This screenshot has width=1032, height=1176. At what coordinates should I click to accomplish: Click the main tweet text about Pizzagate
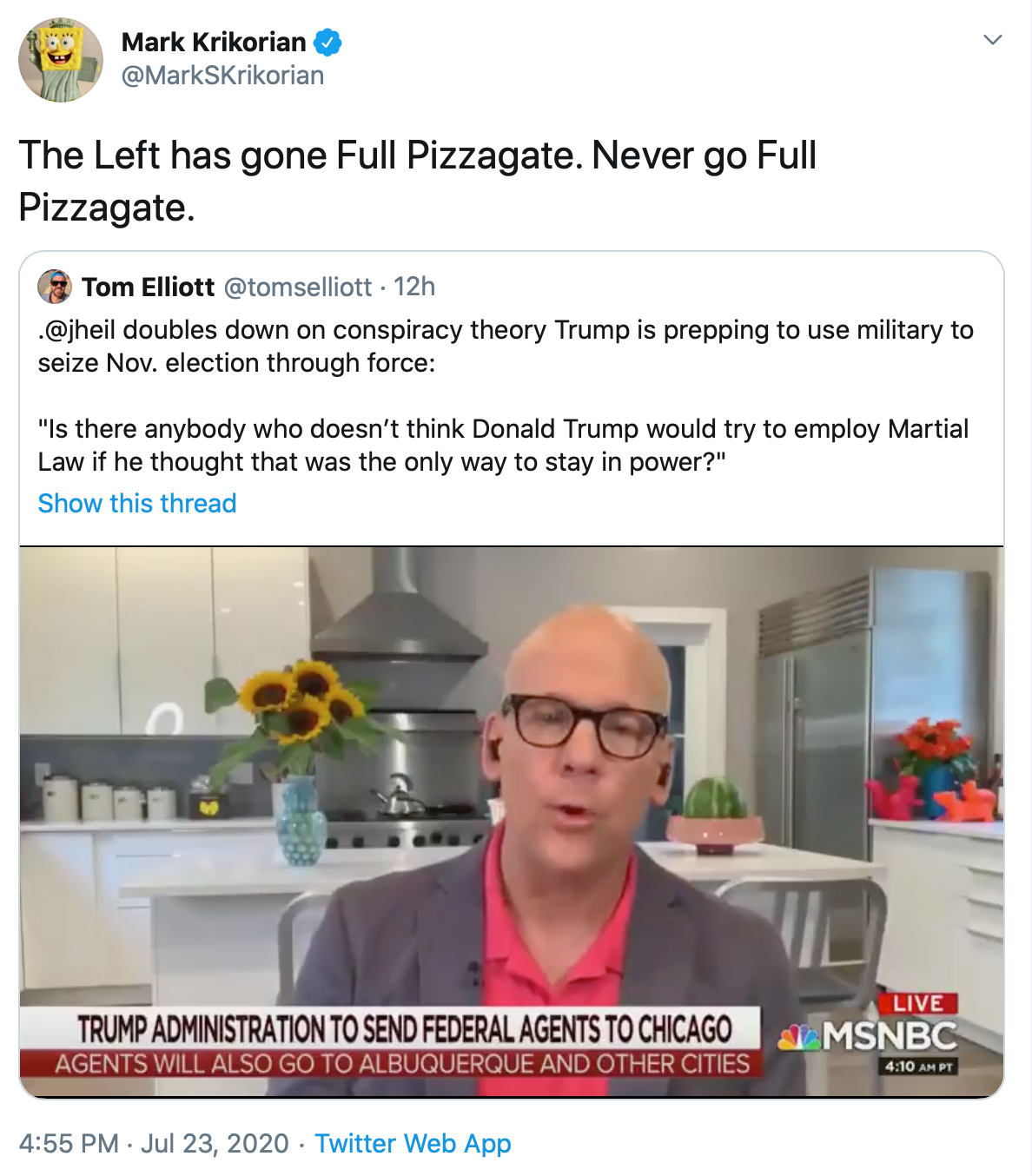click(x=418, y=181)
